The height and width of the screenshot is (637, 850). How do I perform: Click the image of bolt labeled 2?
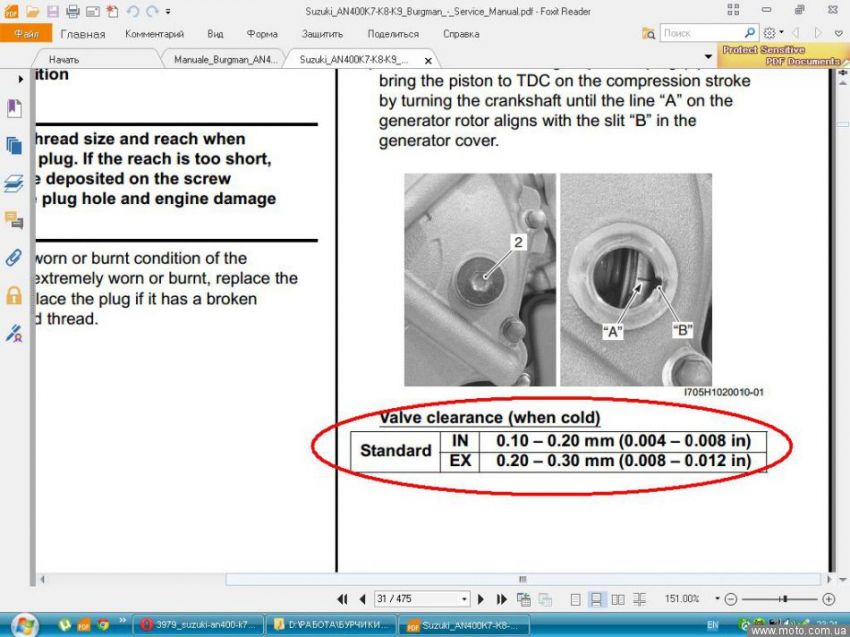480,279
